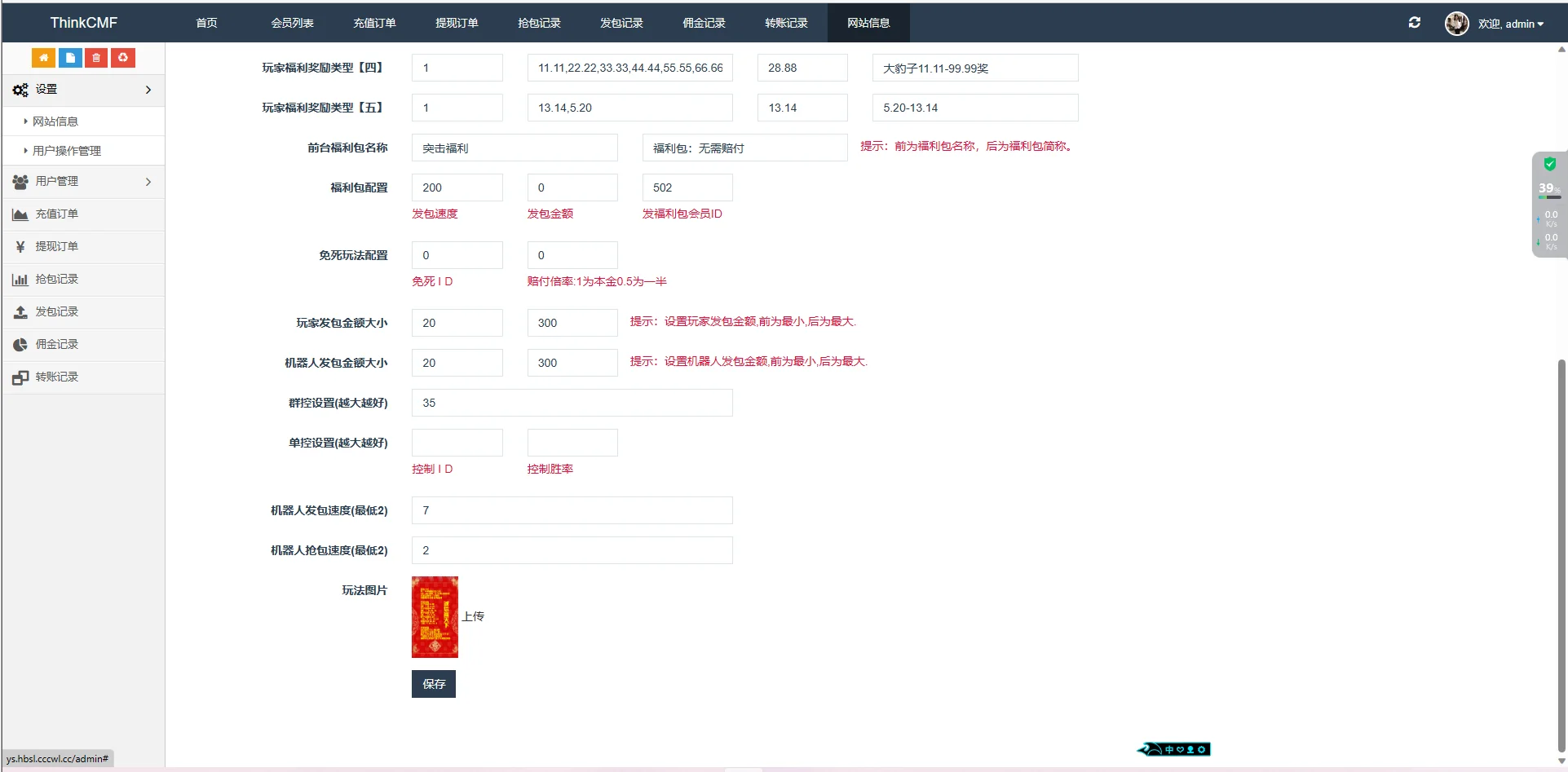Open 充值订单 from the sidebar

56,214
